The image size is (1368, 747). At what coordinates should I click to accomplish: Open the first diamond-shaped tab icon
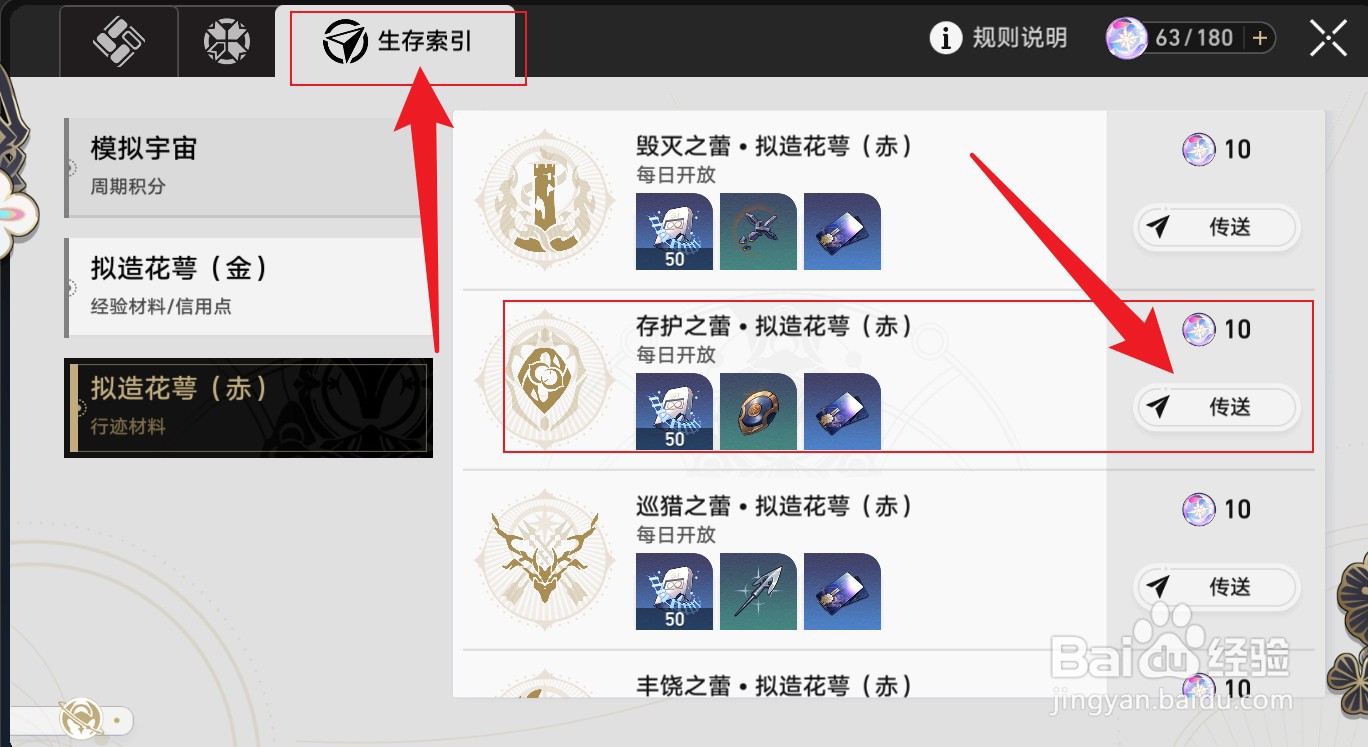[120, 41]
